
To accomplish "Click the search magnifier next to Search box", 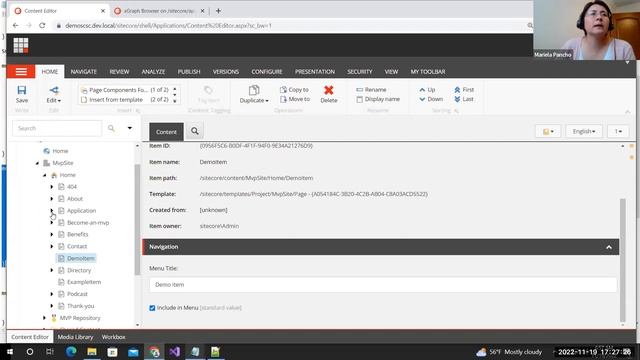I will click(x=111, y=128).
